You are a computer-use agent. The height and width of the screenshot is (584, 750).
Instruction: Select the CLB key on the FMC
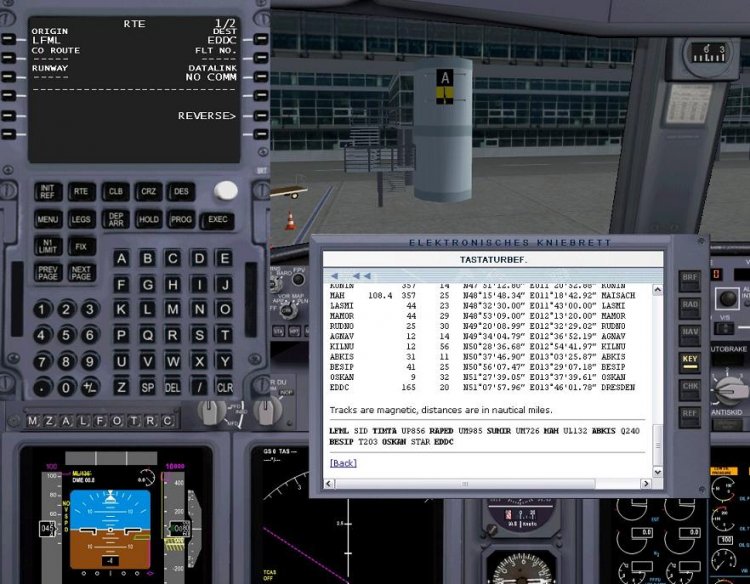115,191
